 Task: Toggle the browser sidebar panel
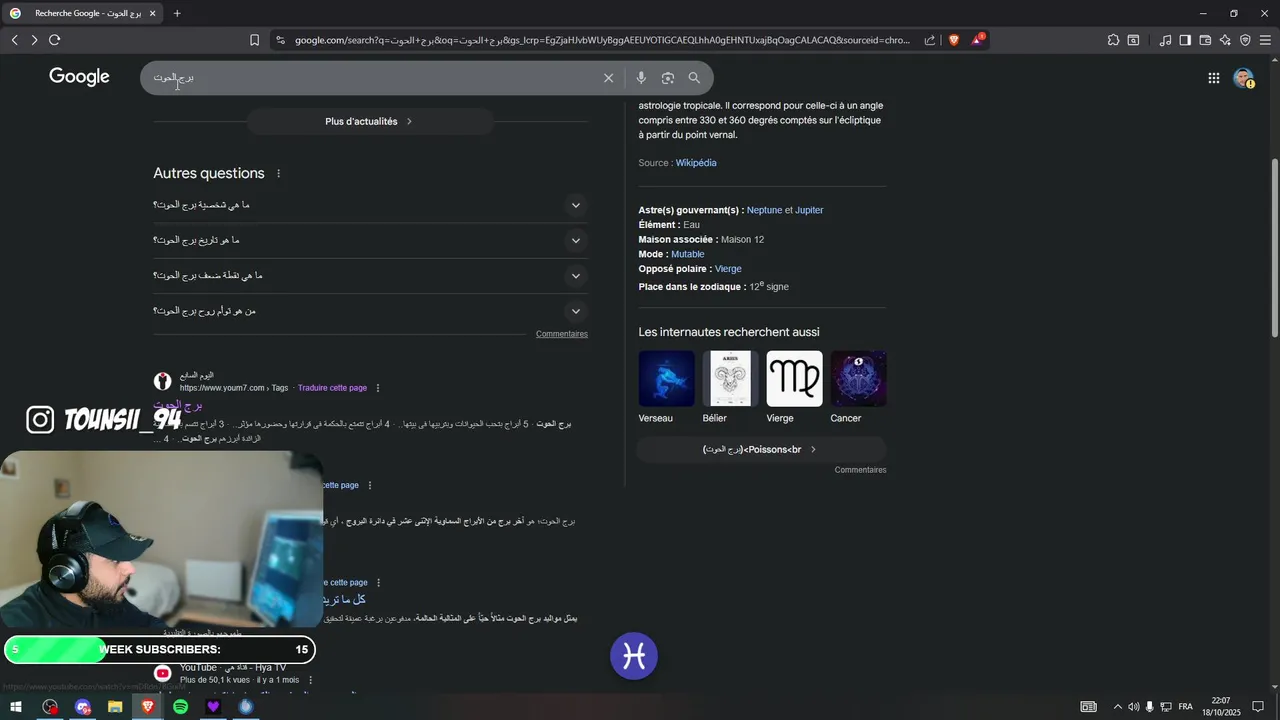tap(1185, 40)
